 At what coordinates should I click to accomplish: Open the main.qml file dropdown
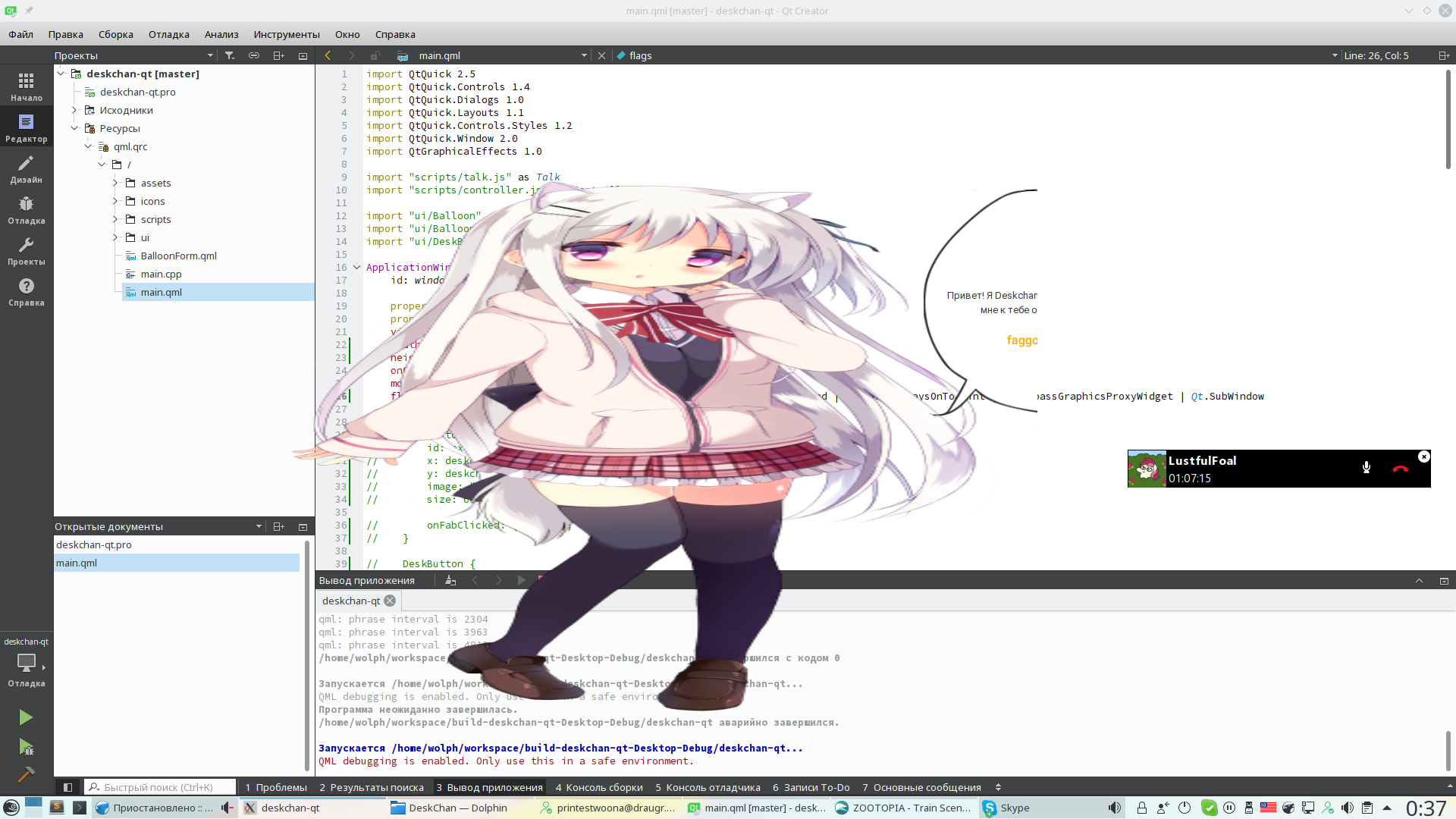click(x=584, y=55)
